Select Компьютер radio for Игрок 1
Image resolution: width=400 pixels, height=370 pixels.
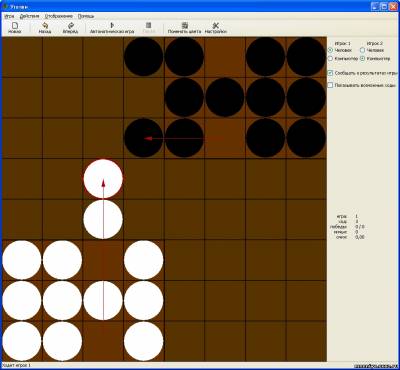[x=330, y=59]
